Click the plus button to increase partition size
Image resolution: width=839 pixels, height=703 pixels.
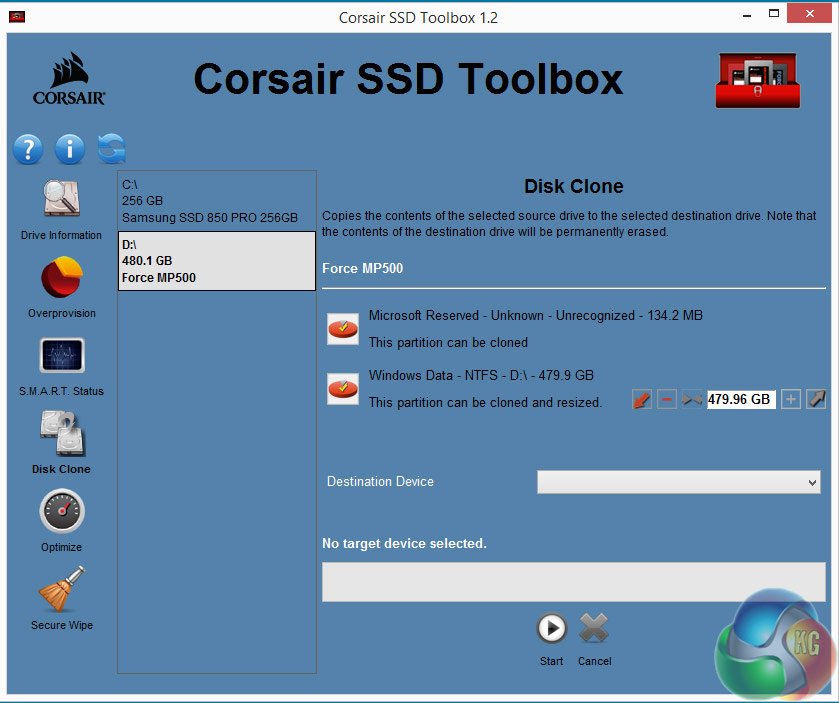coord(791,400)
